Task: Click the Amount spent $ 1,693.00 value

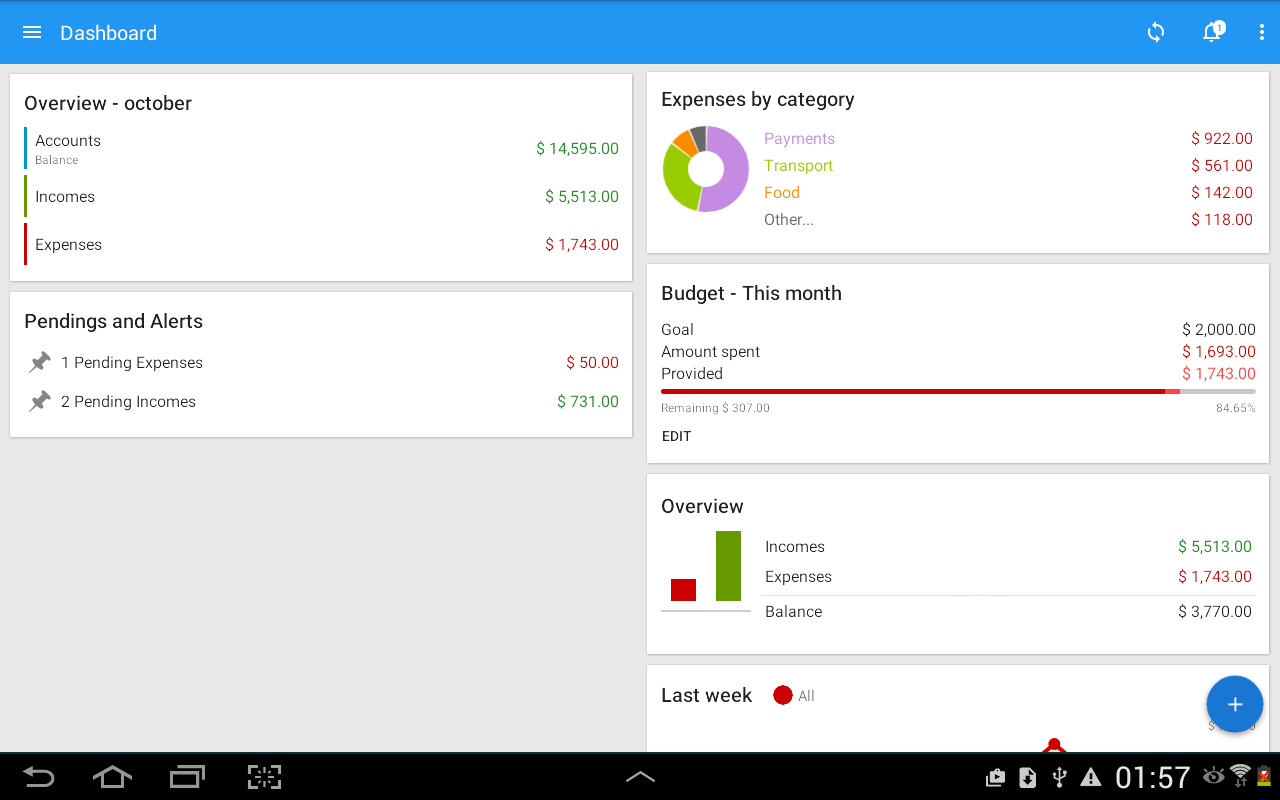Action: coord(1219,351)
